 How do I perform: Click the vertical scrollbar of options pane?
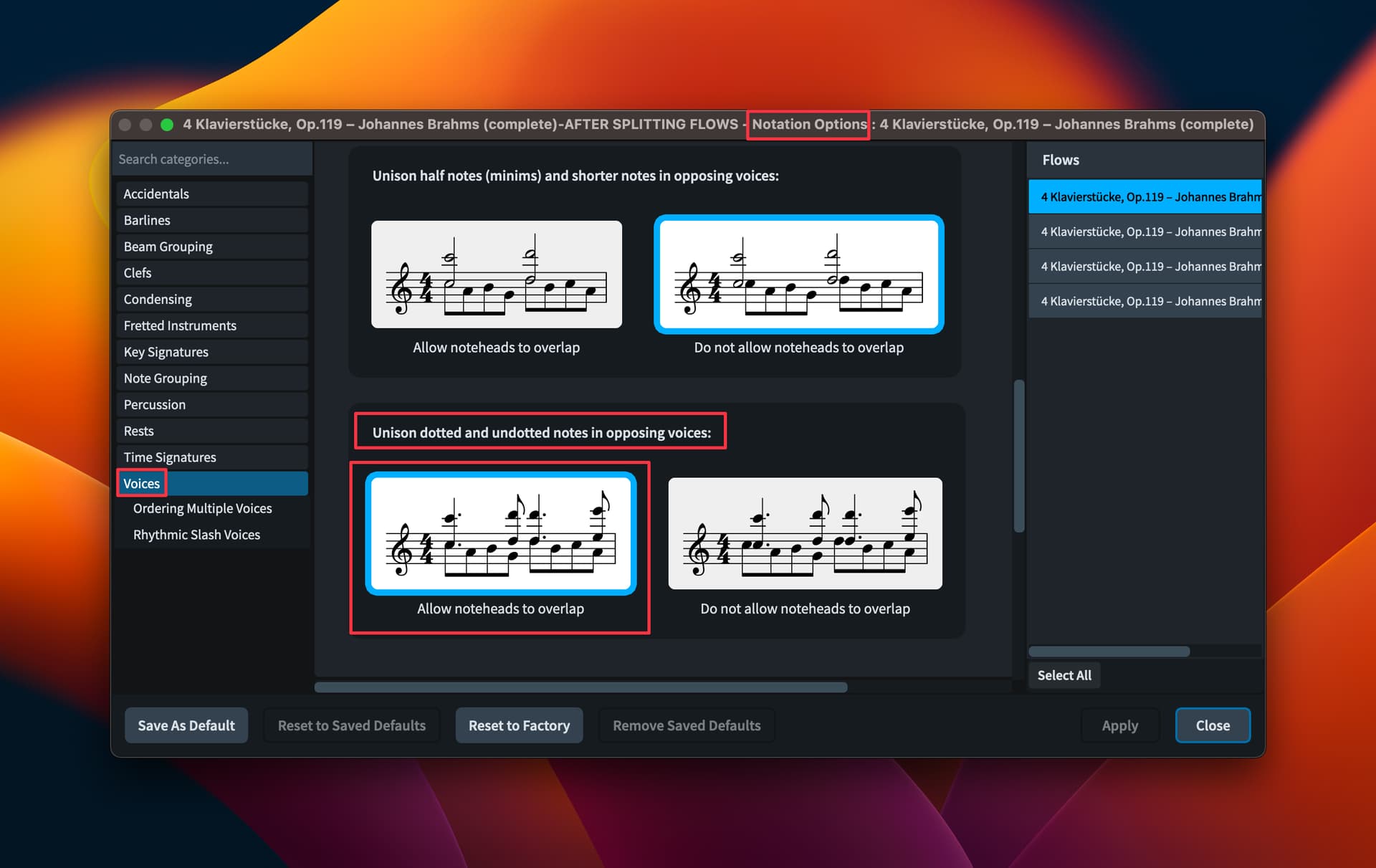(x=1018, y=456)
